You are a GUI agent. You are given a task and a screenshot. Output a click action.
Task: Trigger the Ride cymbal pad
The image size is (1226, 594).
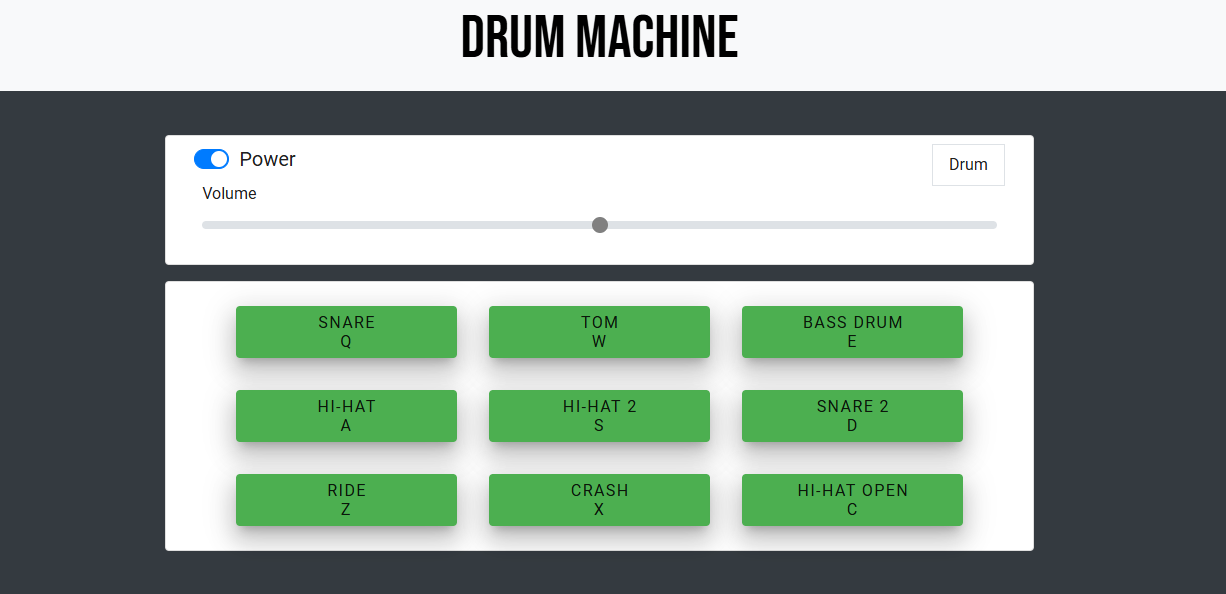tap(346, 500)
